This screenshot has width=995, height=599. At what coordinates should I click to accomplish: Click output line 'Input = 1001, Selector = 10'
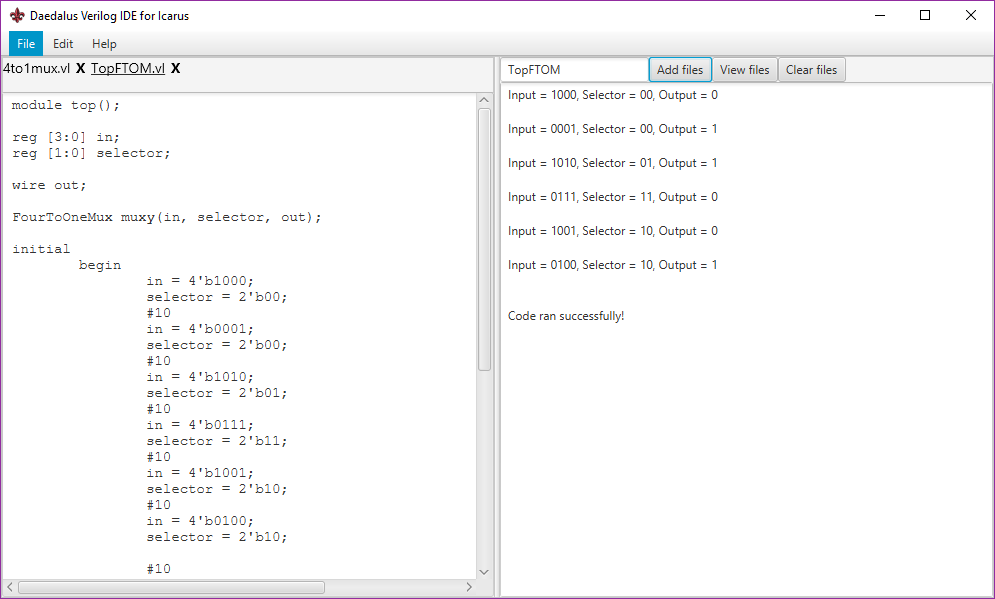(613, 231)
